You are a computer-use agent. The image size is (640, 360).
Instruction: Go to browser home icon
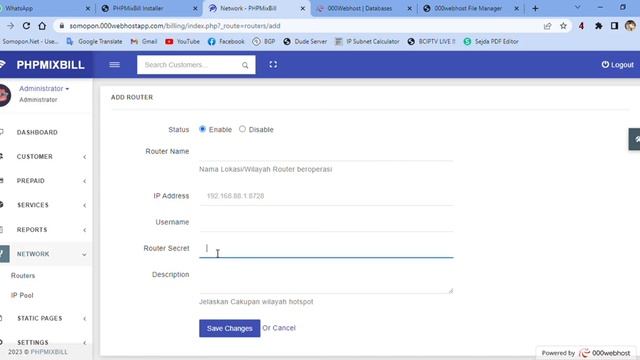click(42, 26)
